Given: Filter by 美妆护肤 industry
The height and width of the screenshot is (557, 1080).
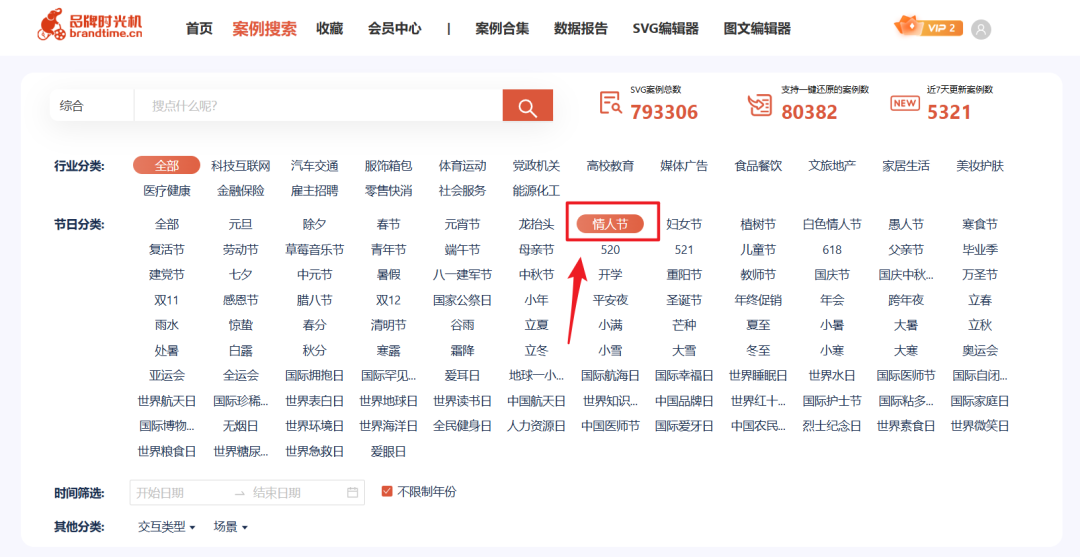Looking at the screenshot, I should [979, 166].
